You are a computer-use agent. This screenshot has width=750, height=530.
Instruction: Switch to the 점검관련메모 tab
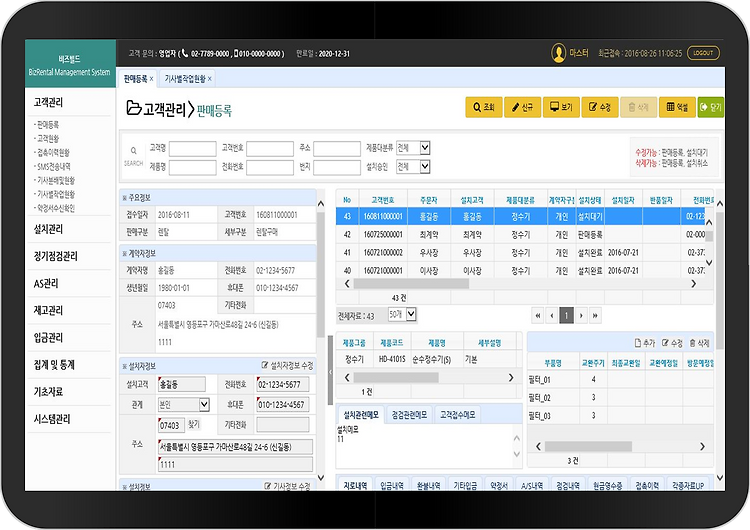[409, 415]
